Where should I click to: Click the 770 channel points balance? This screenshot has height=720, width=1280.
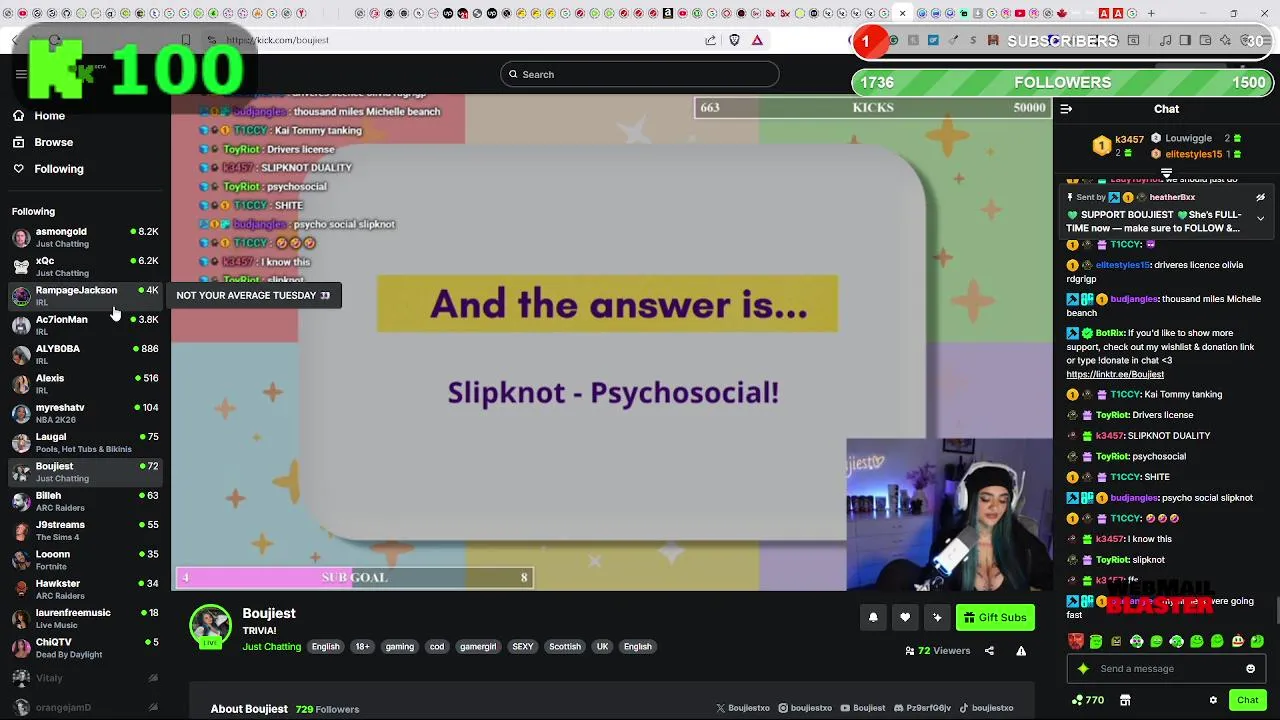coord(1087,700)
